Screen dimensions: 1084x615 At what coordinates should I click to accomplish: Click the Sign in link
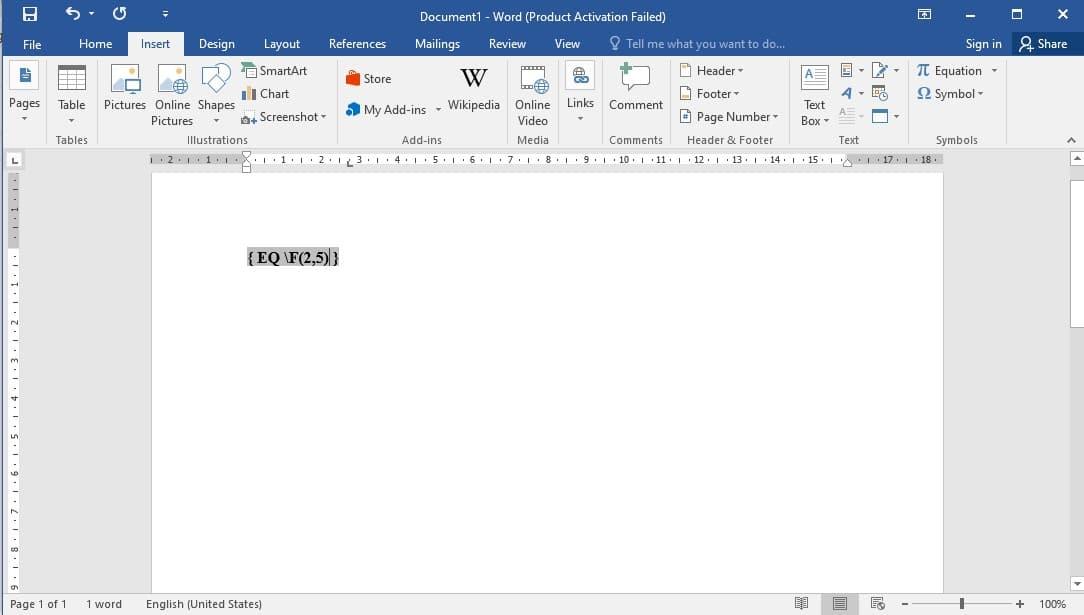pos(983,43)
